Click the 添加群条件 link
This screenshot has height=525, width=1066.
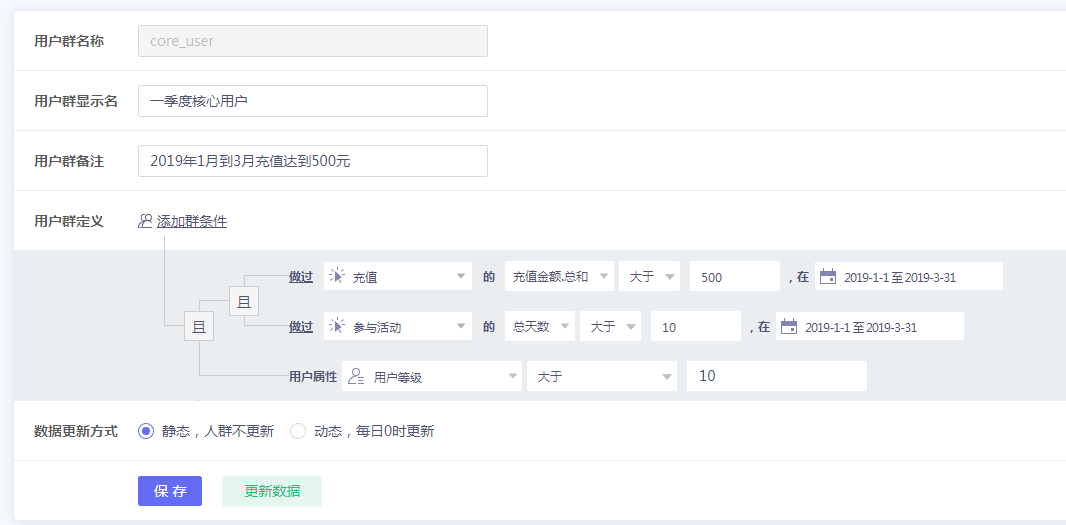click(x=191, y=221)
